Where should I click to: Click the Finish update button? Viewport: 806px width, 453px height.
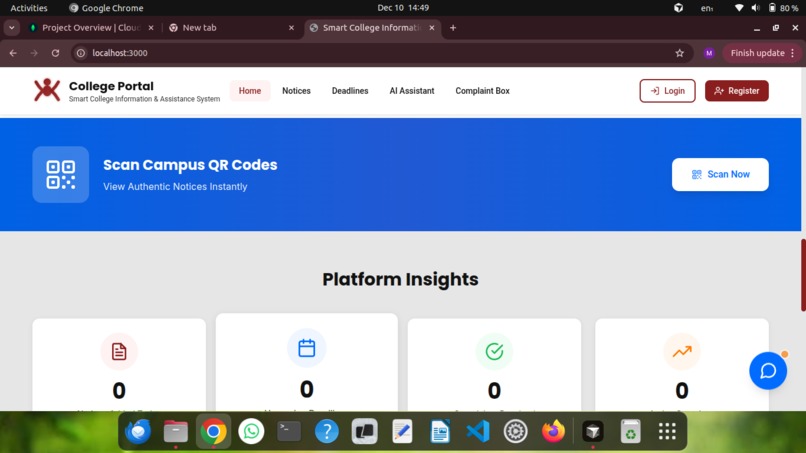click(x=757, y=53)
